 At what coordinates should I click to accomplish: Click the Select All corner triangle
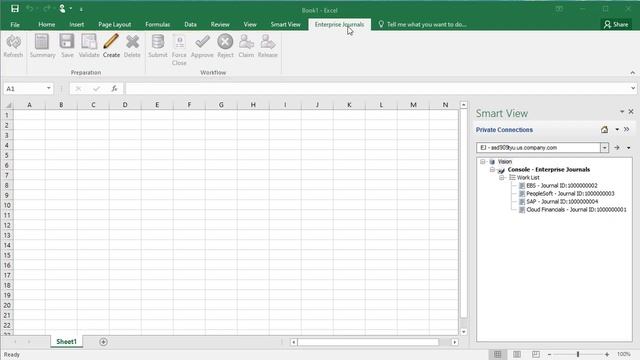[8, 105]
